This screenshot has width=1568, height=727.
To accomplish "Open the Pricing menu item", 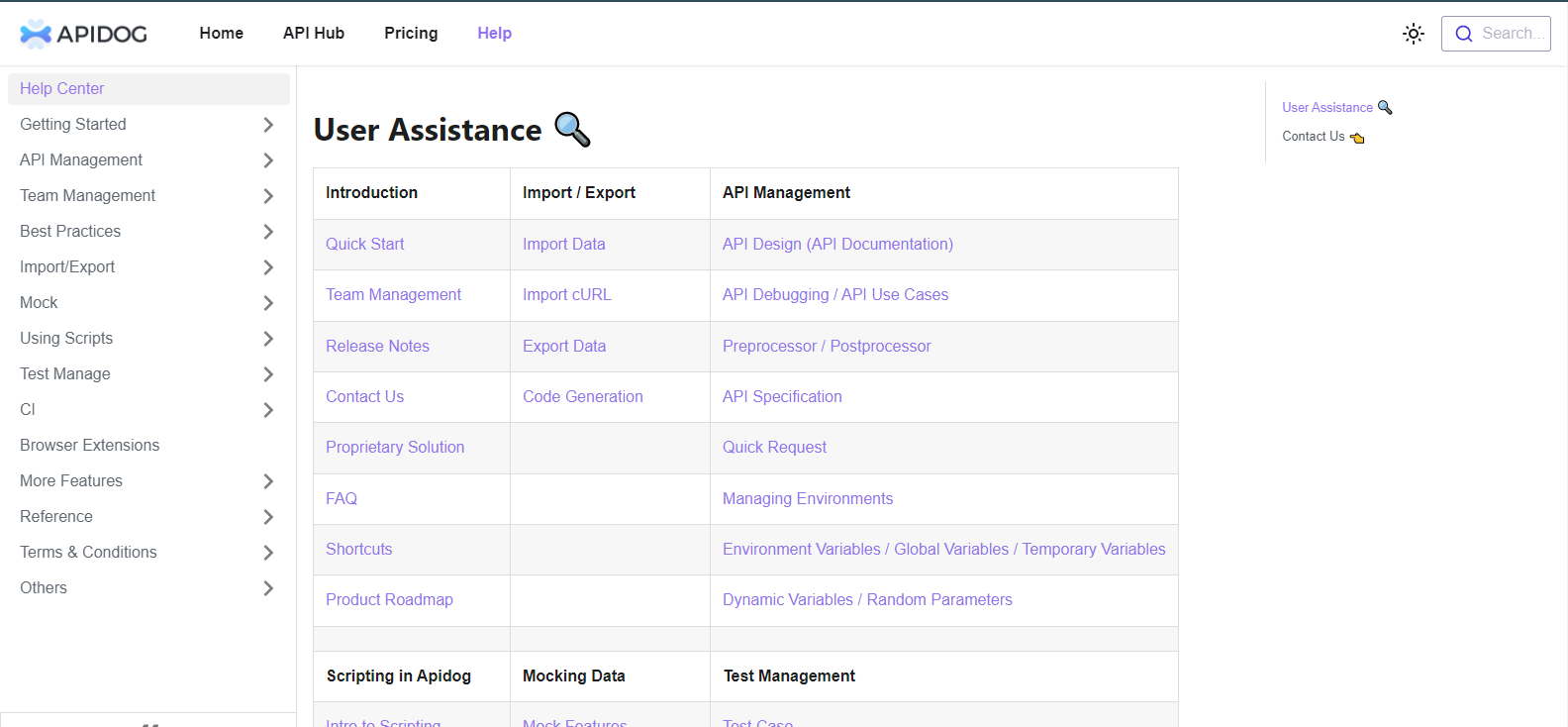I will coord(411,33).
